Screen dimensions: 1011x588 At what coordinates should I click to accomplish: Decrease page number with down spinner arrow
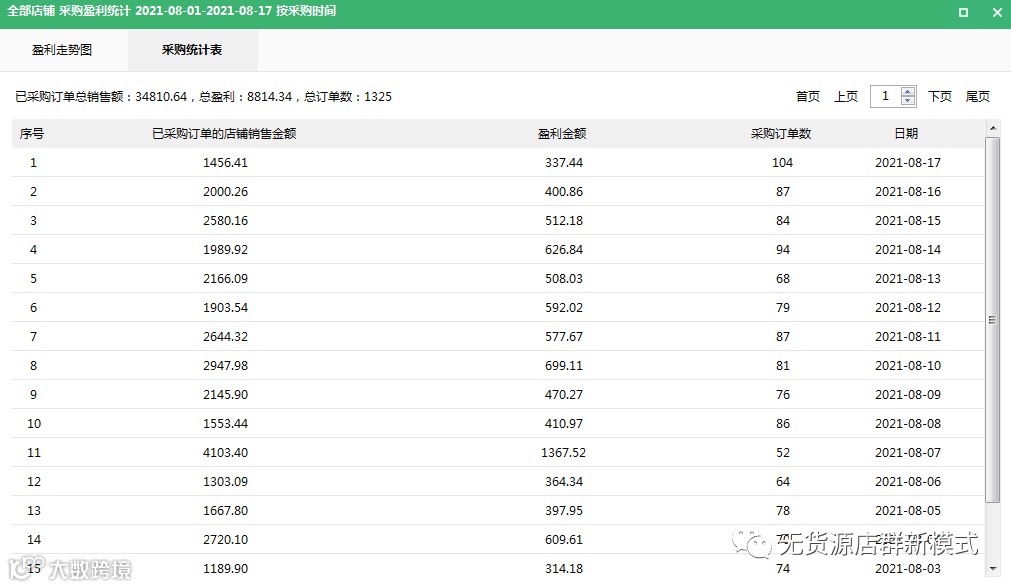(x=908, y=101)
